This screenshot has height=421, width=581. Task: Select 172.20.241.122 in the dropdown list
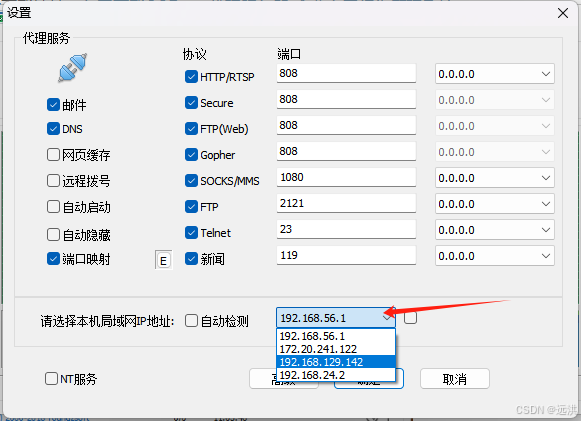pos(336,349)
